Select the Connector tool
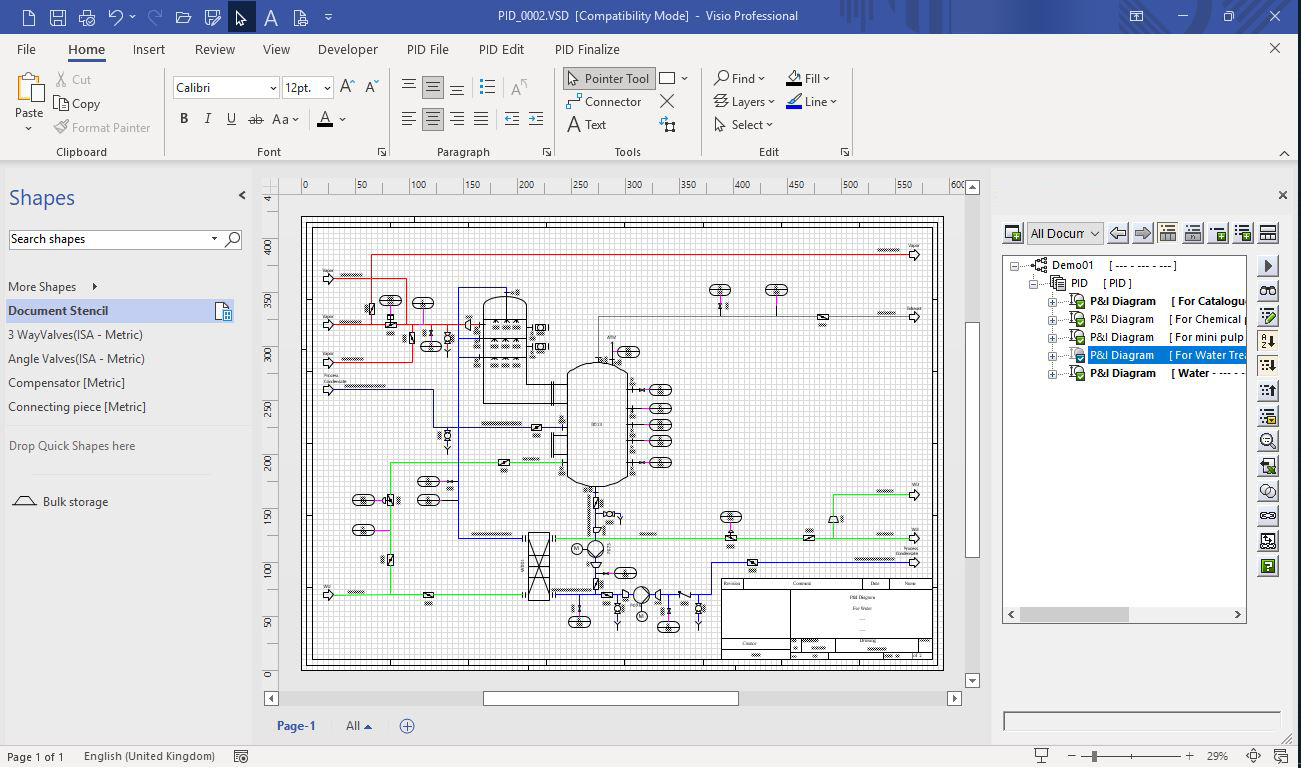This screenshot has width=1301, height=768. coord(604,101)
